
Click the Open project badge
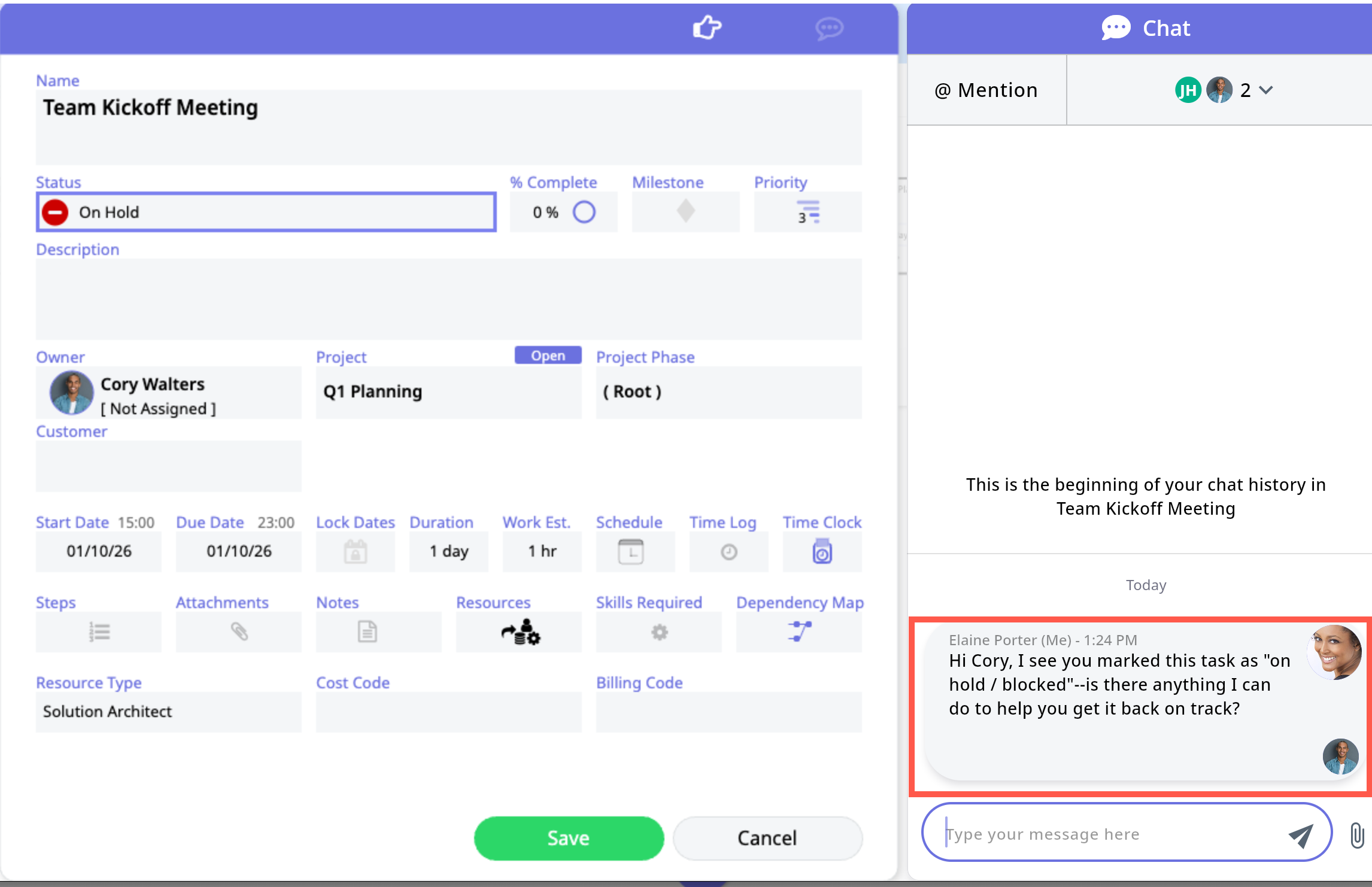(548, 356)
